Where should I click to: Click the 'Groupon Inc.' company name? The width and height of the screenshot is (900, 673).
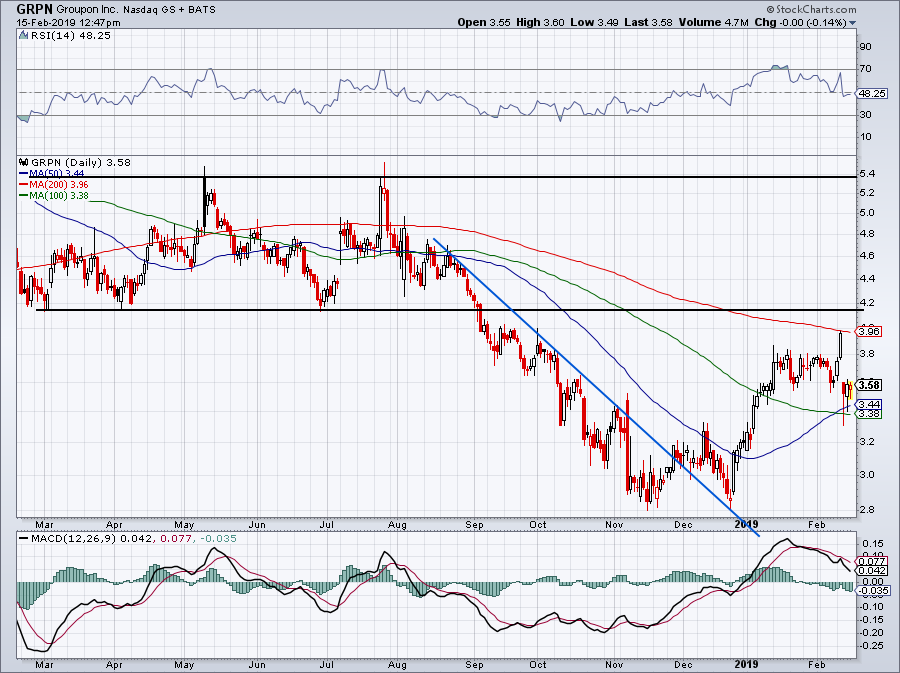[86, 10]
